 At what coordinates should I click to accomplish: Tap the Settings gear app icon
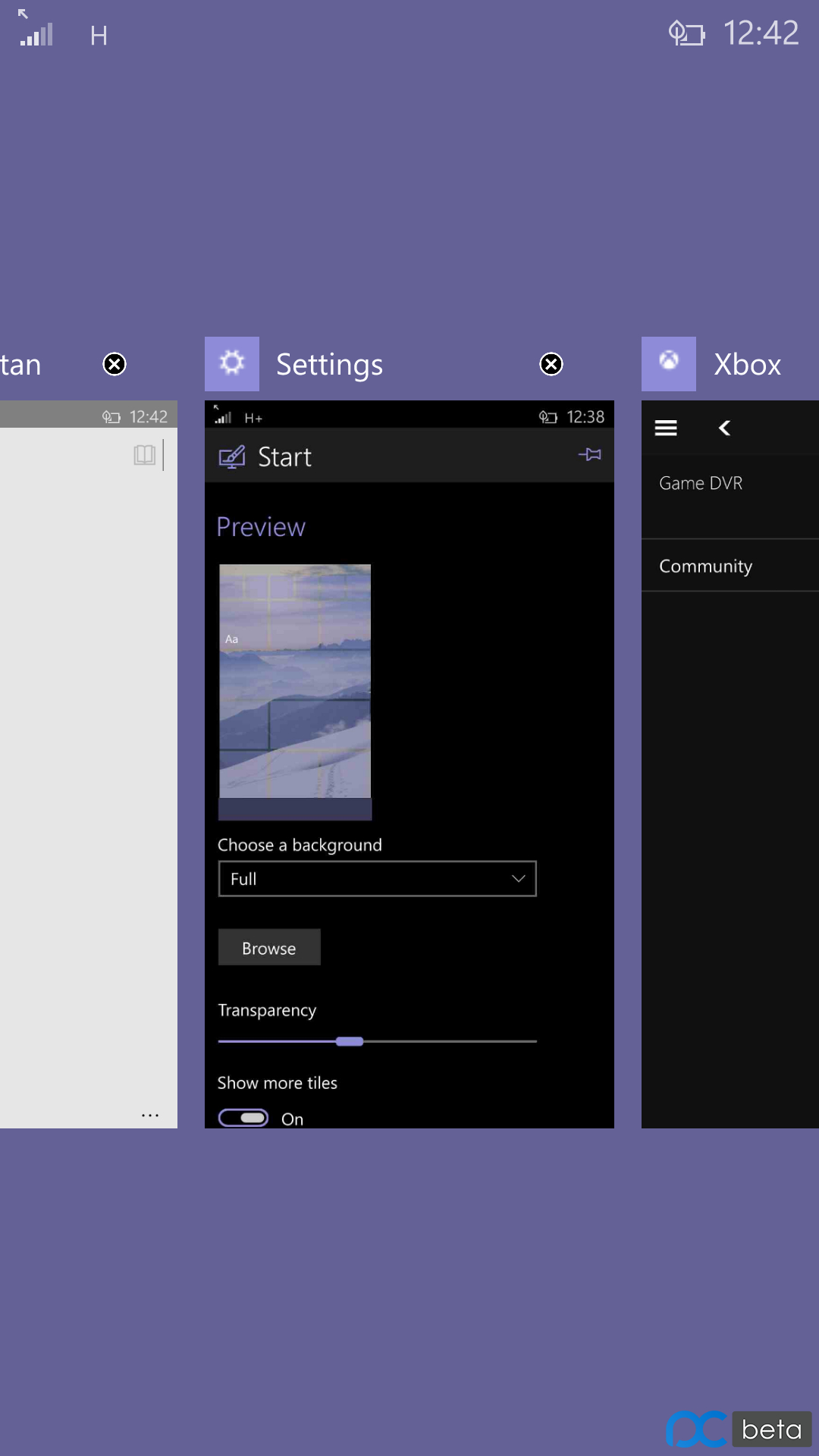232,364
